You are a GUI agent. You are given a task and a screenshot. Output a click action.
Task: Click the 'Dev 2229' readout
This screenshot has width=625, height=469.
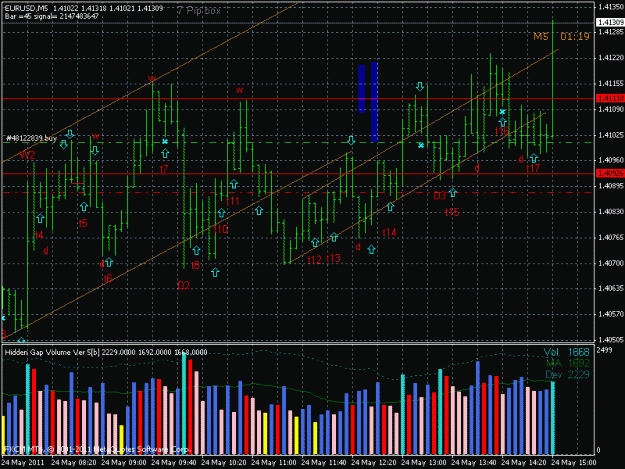click(x=567, y=375)
